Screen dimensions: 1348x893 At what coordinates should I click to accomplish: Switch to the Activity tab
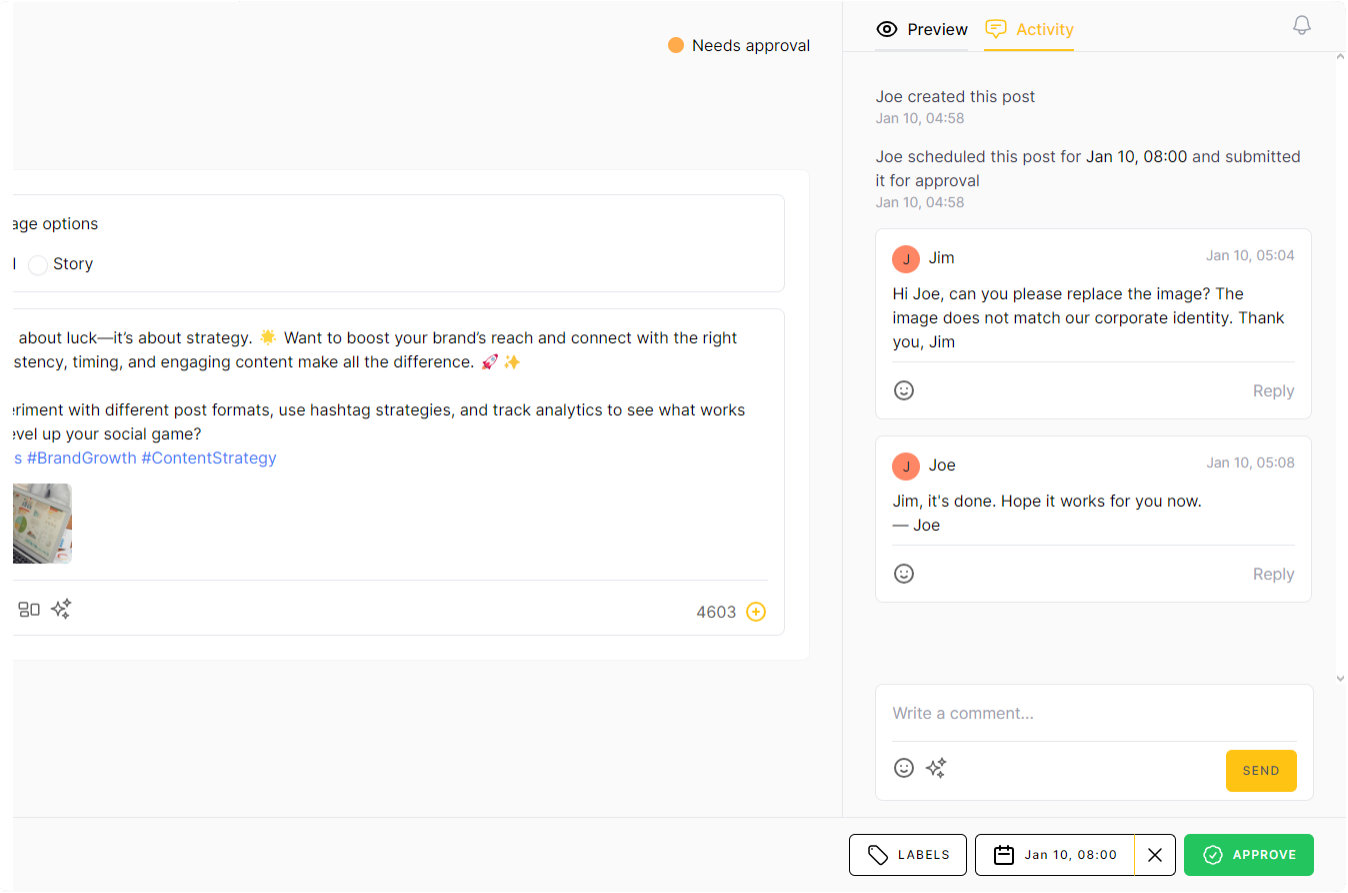coord(1029,29)
